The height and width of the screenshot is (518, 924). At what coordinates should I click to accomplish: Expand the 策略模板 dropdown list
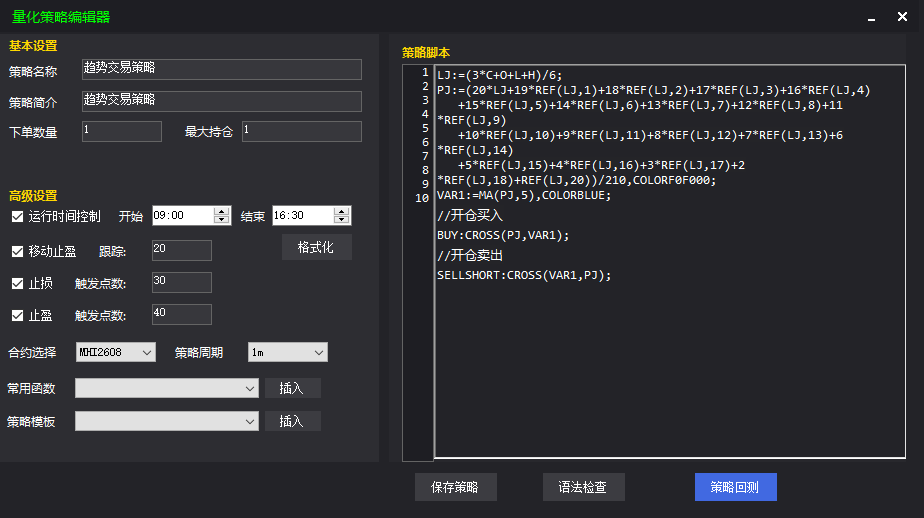pyautogui.click(x=167, y=421)
